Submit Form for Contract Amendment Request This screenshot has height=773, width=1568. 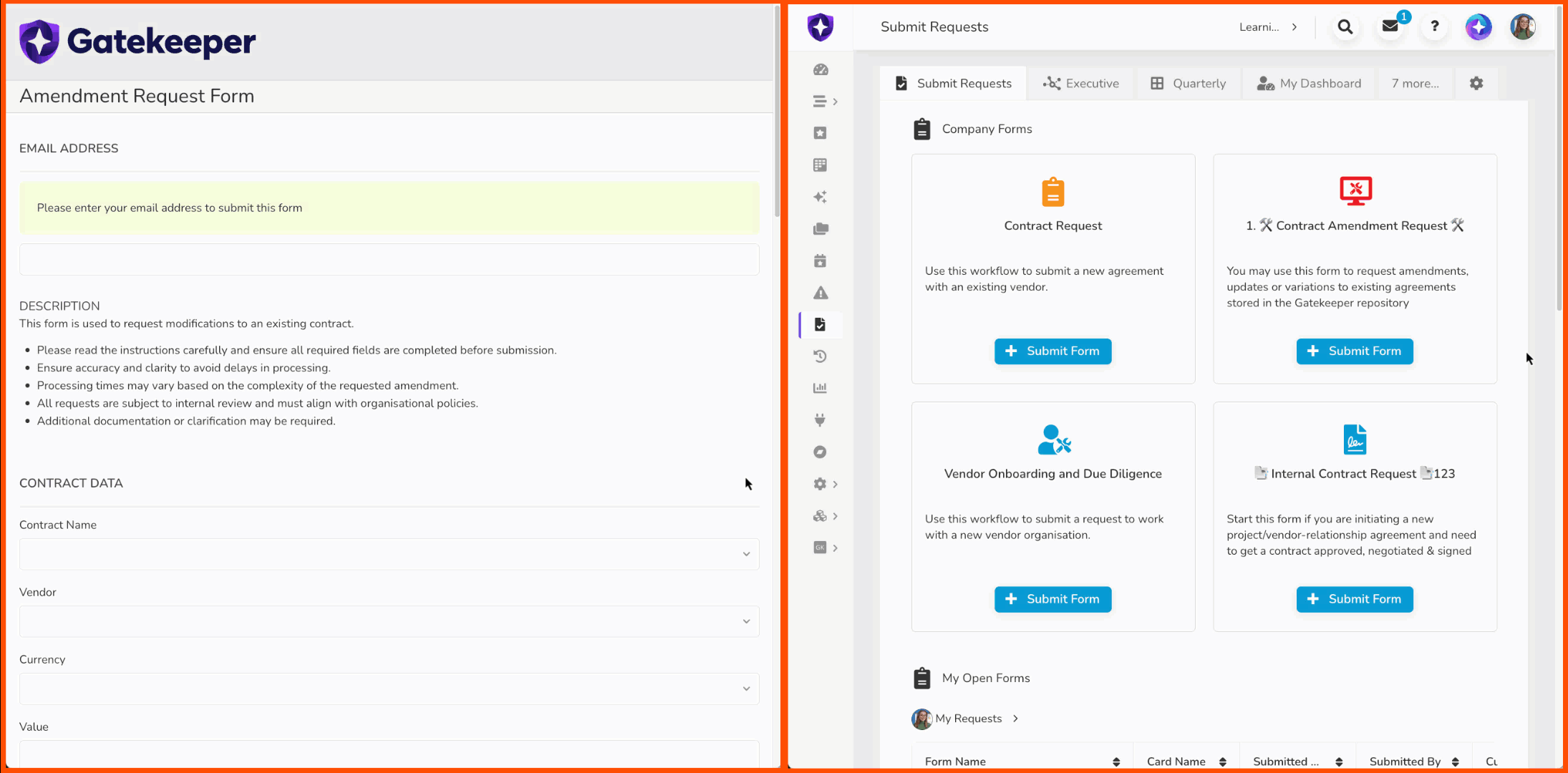1355,351
